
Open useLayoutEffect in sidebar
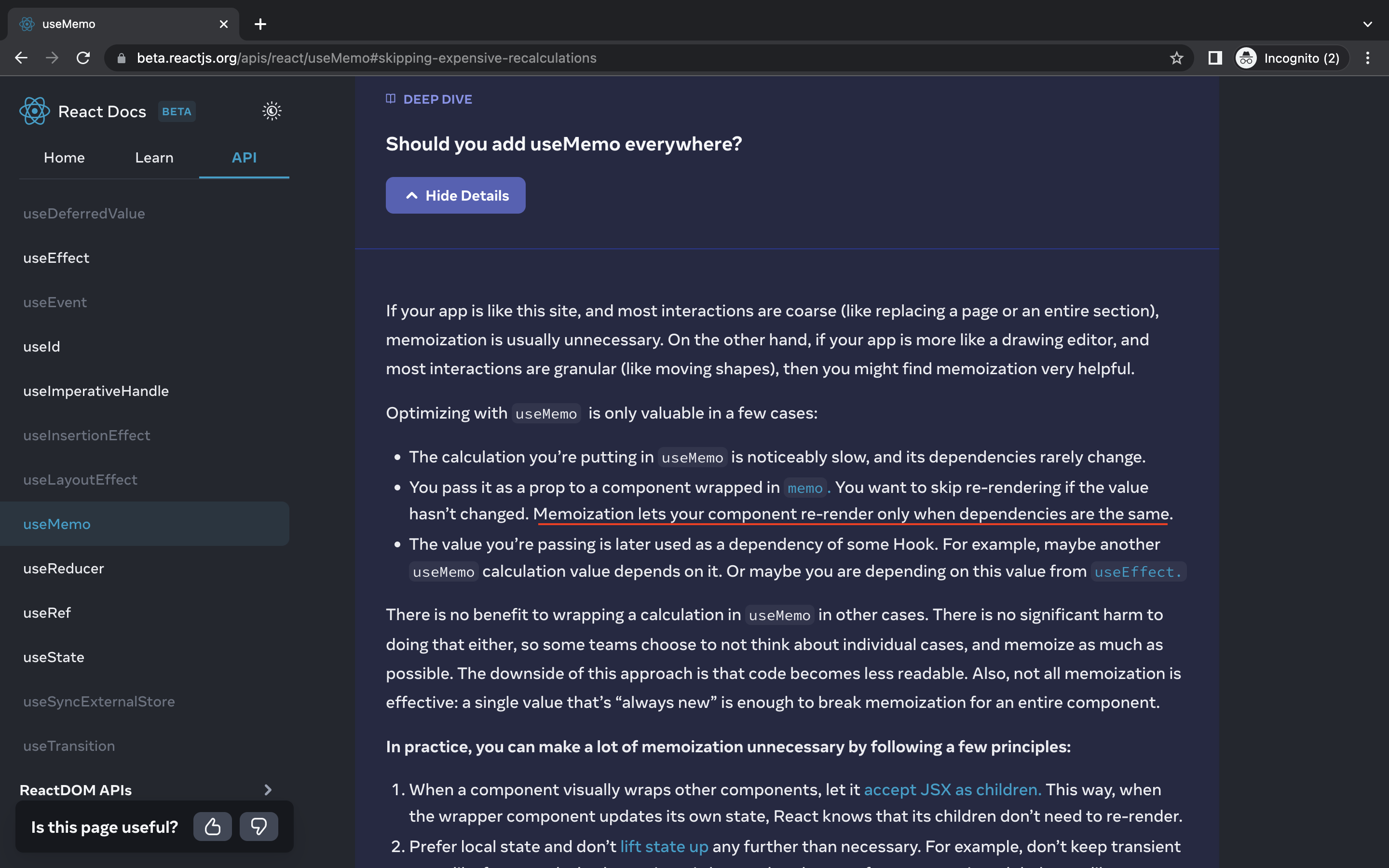pos(81,480)
